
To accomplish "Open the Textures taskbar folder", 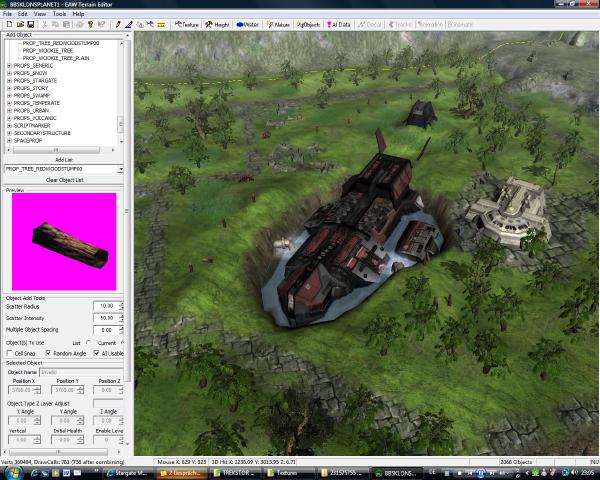I will click(289, 473).
